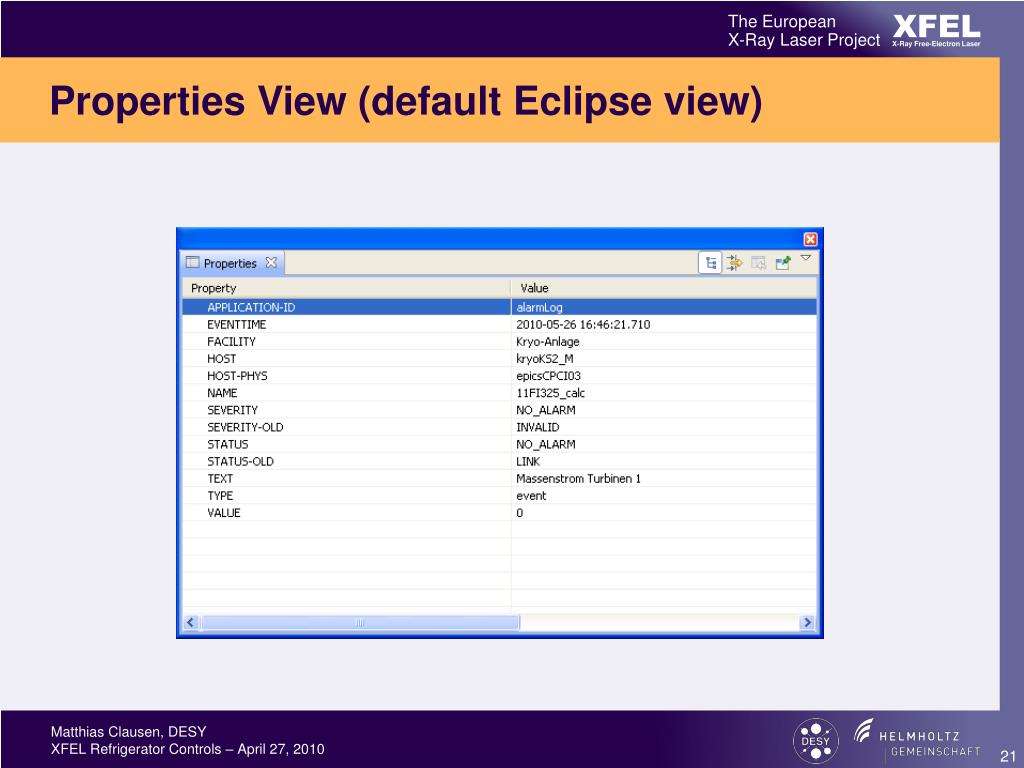
Task: Toggle the Show Categories tree icon
Action: point(710,263)
